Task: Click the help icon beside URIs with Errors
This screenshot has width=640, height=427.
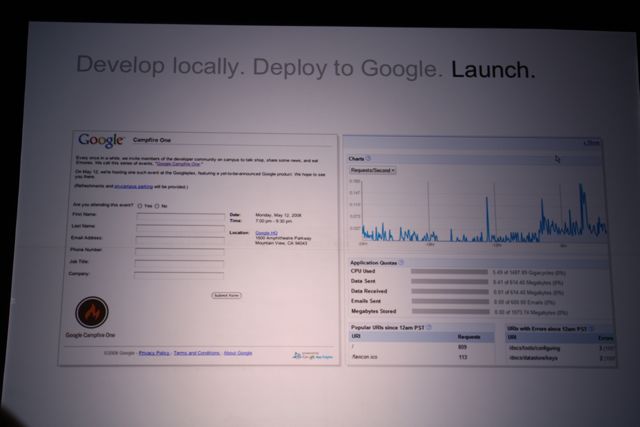Action: 591,329
